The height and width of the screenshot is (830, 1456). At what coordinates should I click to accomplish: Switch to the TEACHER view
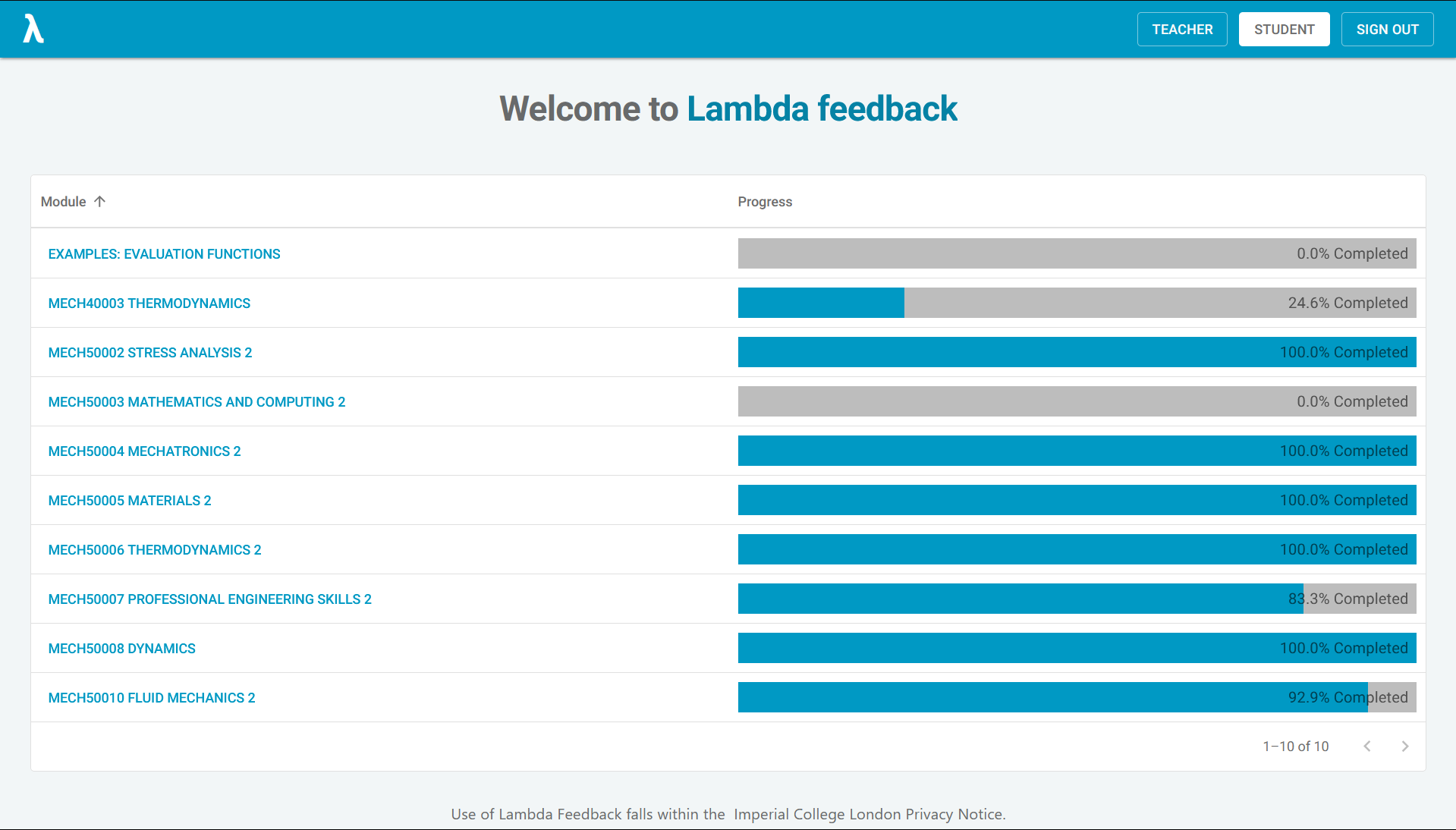pyautogui.click(x=1181, y=29)
